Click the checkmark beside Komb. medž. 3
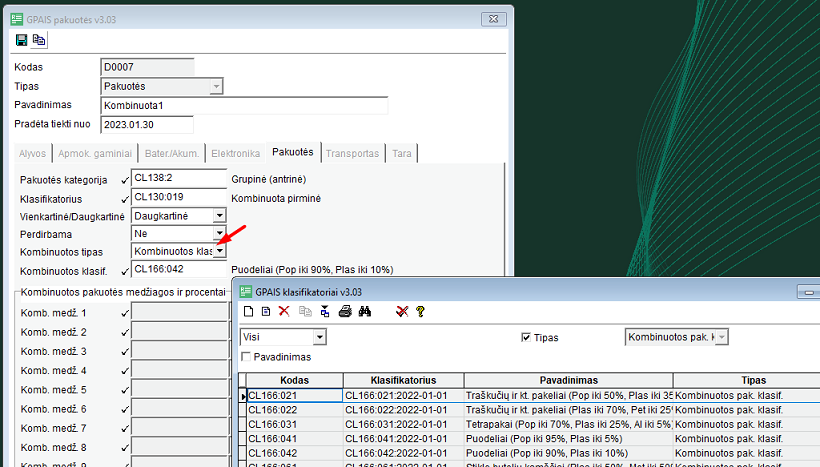The image size is (820, 467). [x=125, y=352]
